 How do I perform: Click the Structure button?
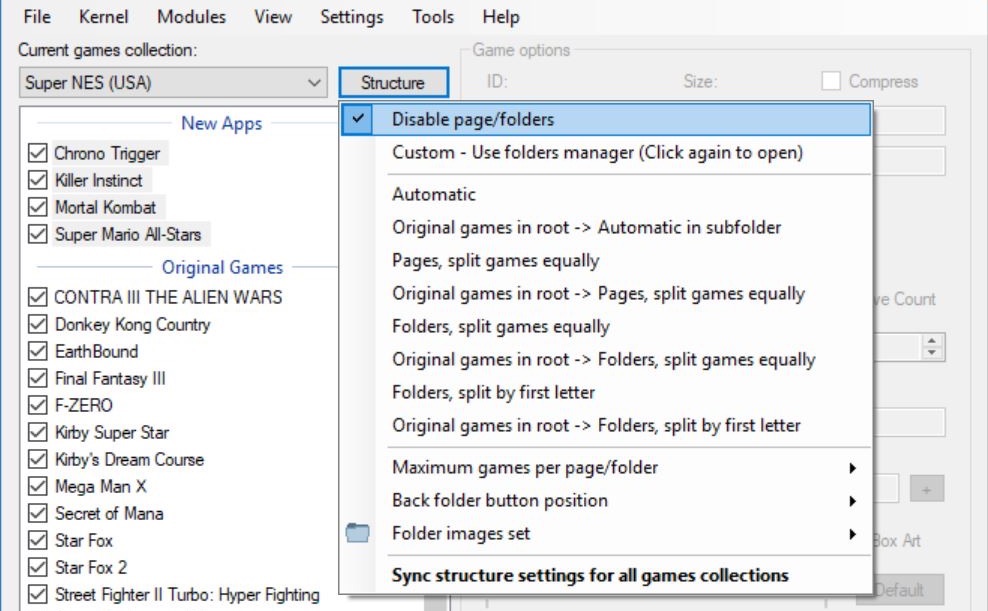(x=393, y=83)
